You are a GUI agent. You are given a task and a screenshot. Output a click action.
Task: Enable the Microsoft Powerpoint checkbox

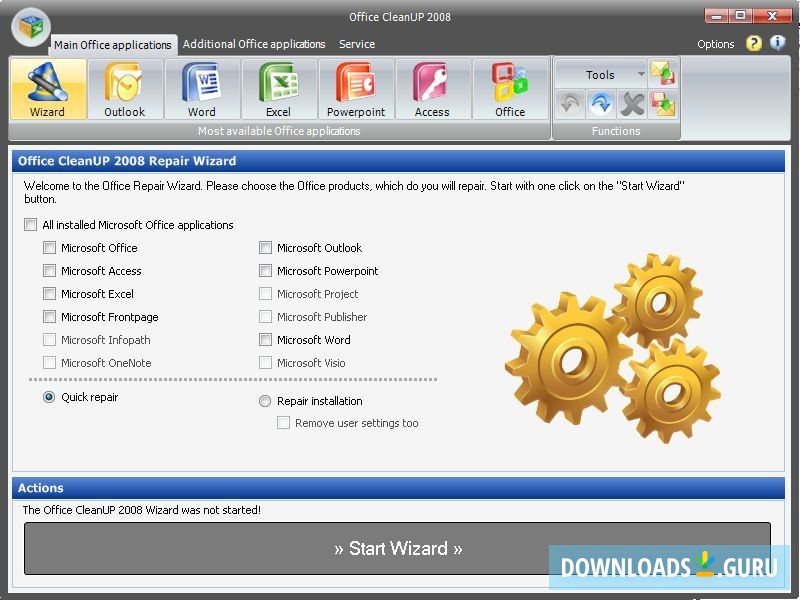tap(265, 271)
